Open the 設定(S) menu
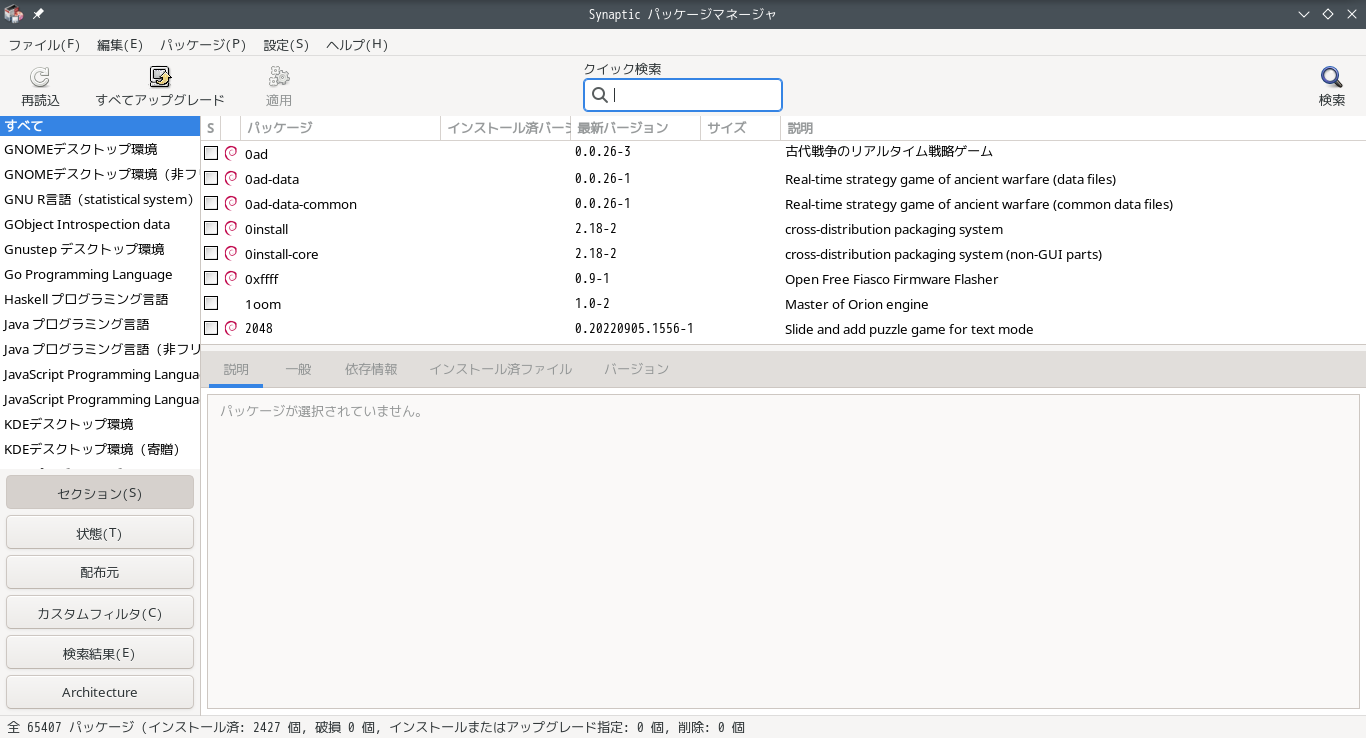1366x738 pixels. click(x=286, y=45)
